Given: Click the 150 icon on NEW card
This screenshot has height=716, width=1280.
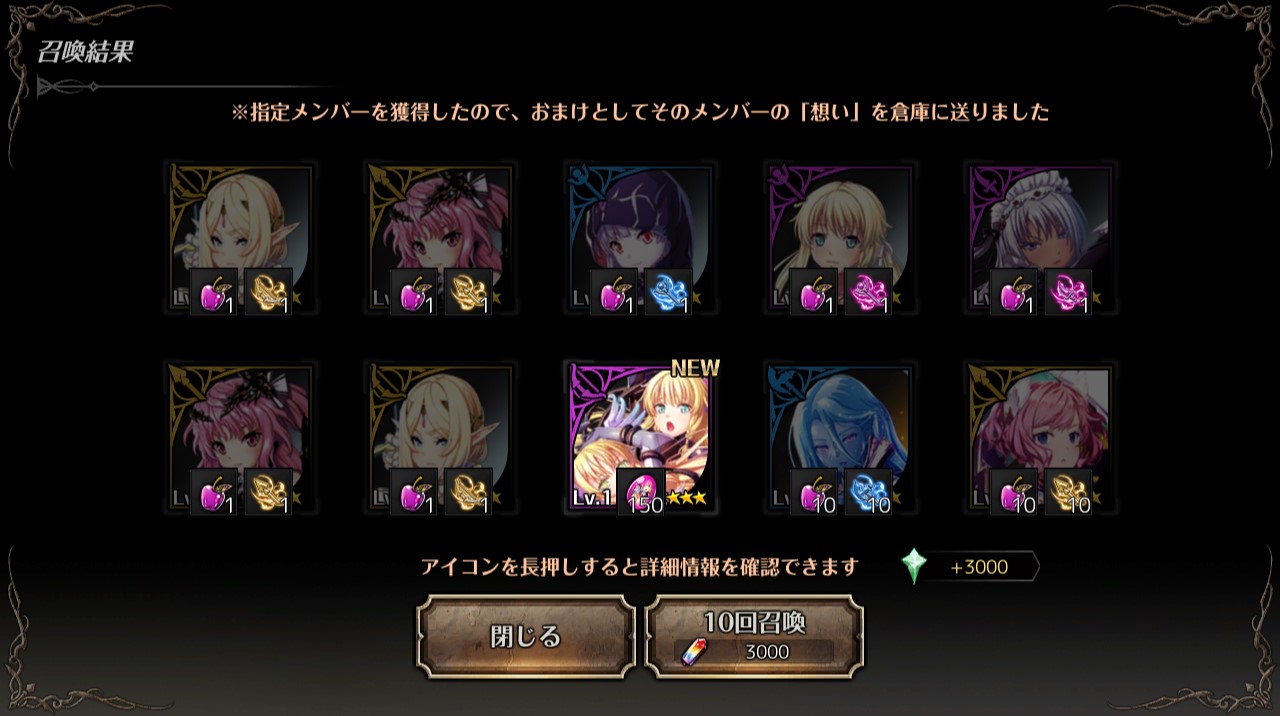Looking at the screenshot, I should (x=641, y=492).
